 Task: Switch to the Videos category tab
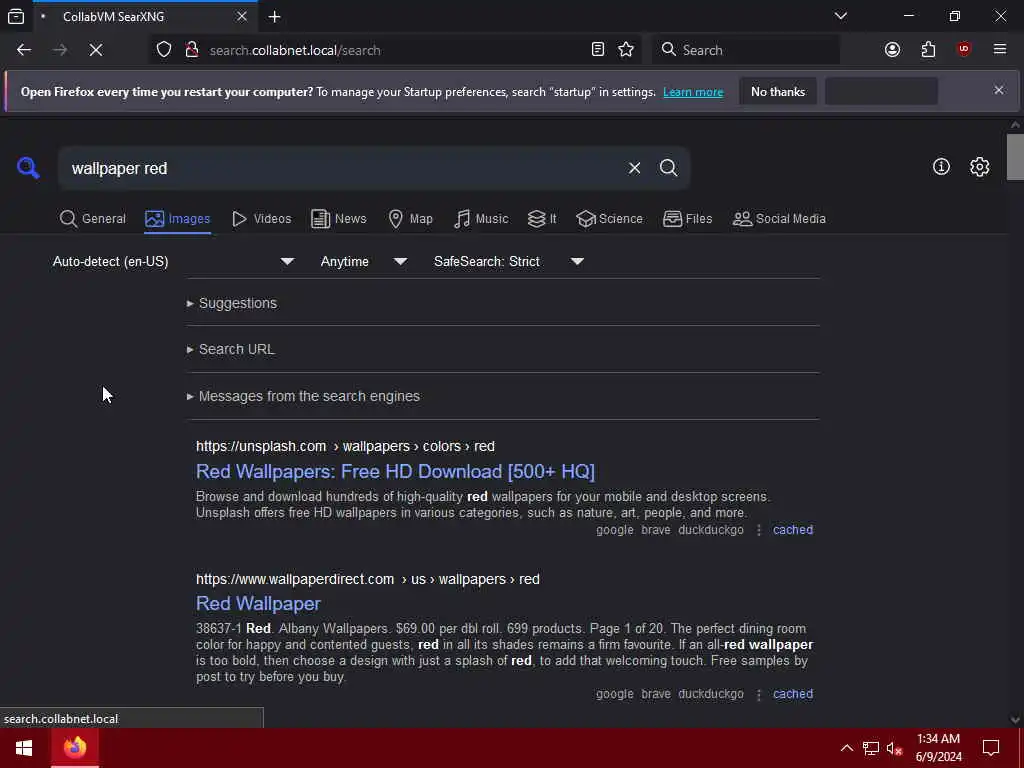(262, 219)
